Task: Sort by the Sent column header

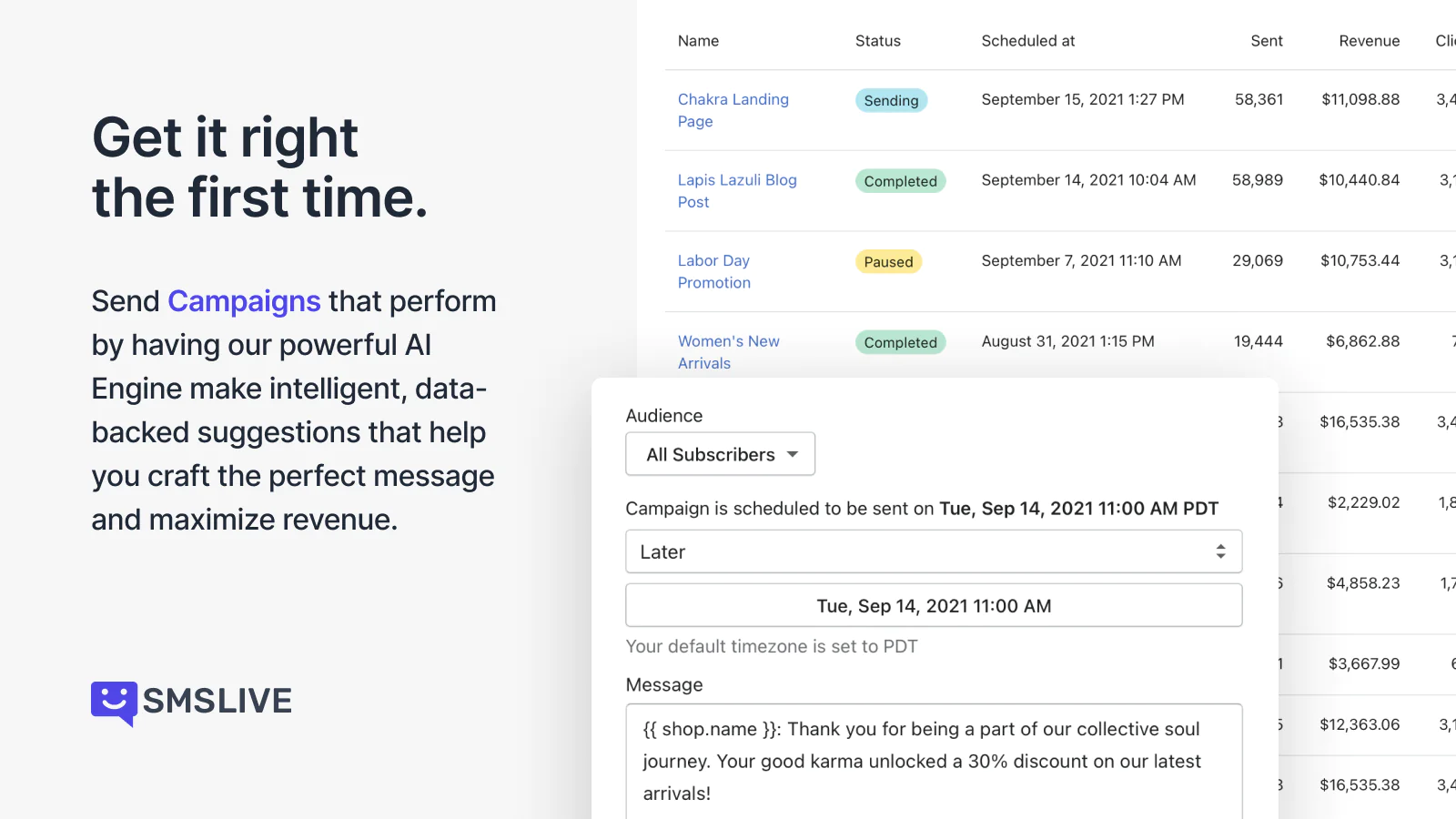Action: pos(1266,41)
